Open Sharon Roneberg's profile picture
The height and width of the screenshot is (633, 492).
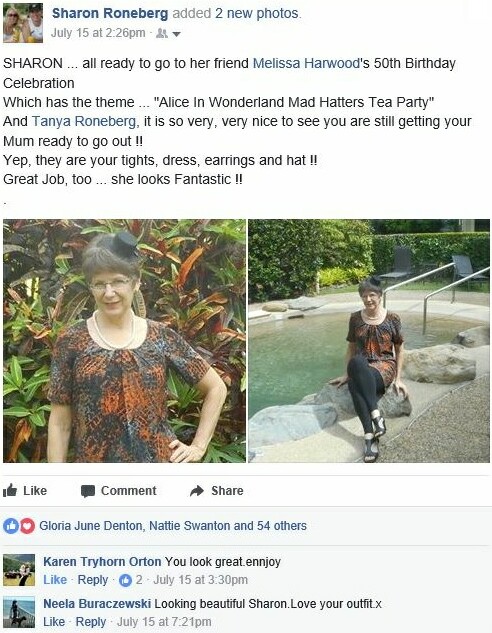23,23
